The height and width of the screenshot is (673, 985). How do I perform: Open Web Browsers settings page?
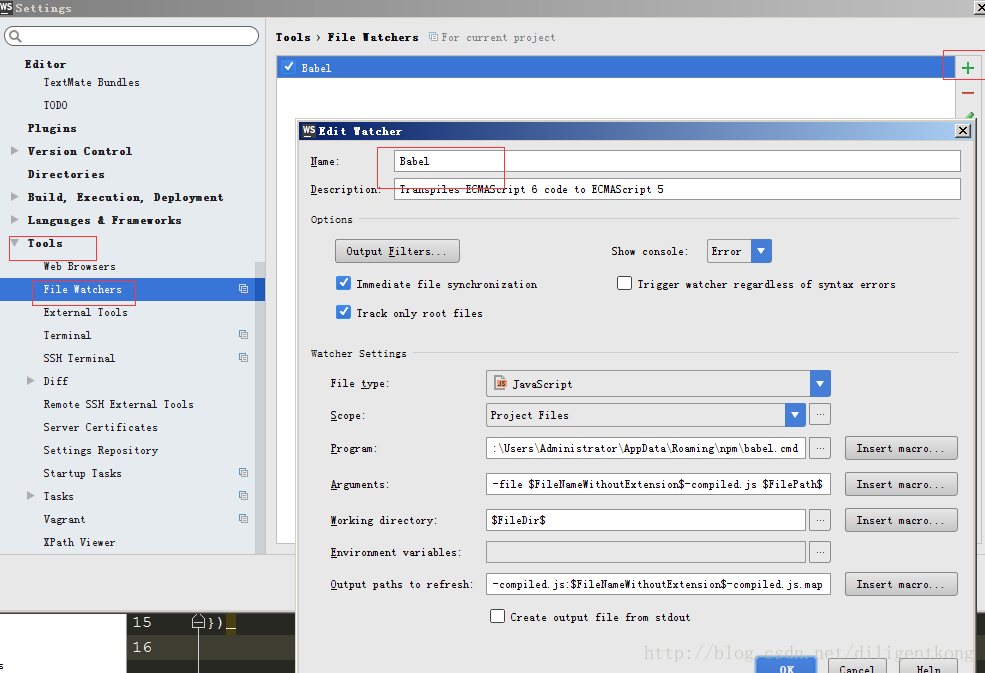tap(79, 266)
